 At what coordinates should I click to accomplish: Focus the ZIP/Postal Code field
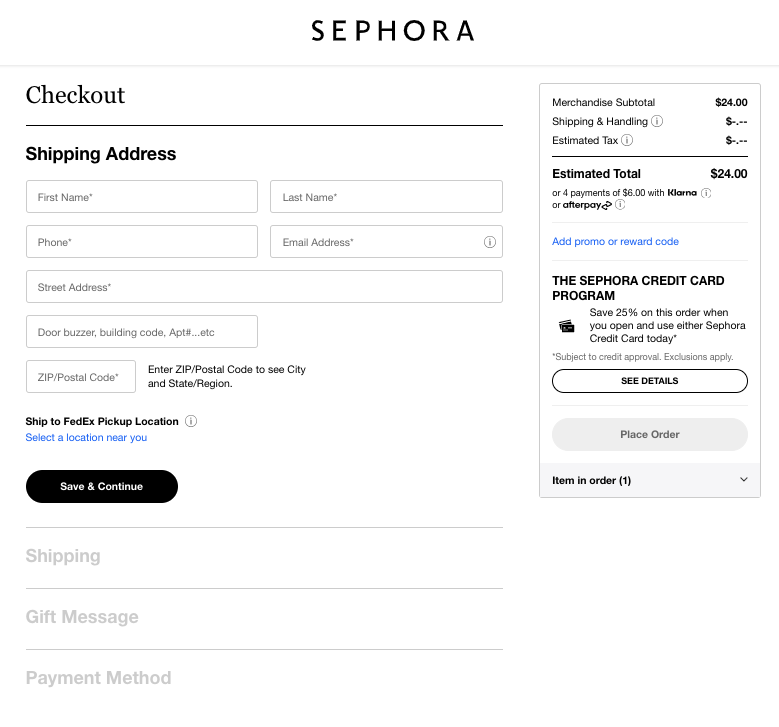(x=80, y=377)
